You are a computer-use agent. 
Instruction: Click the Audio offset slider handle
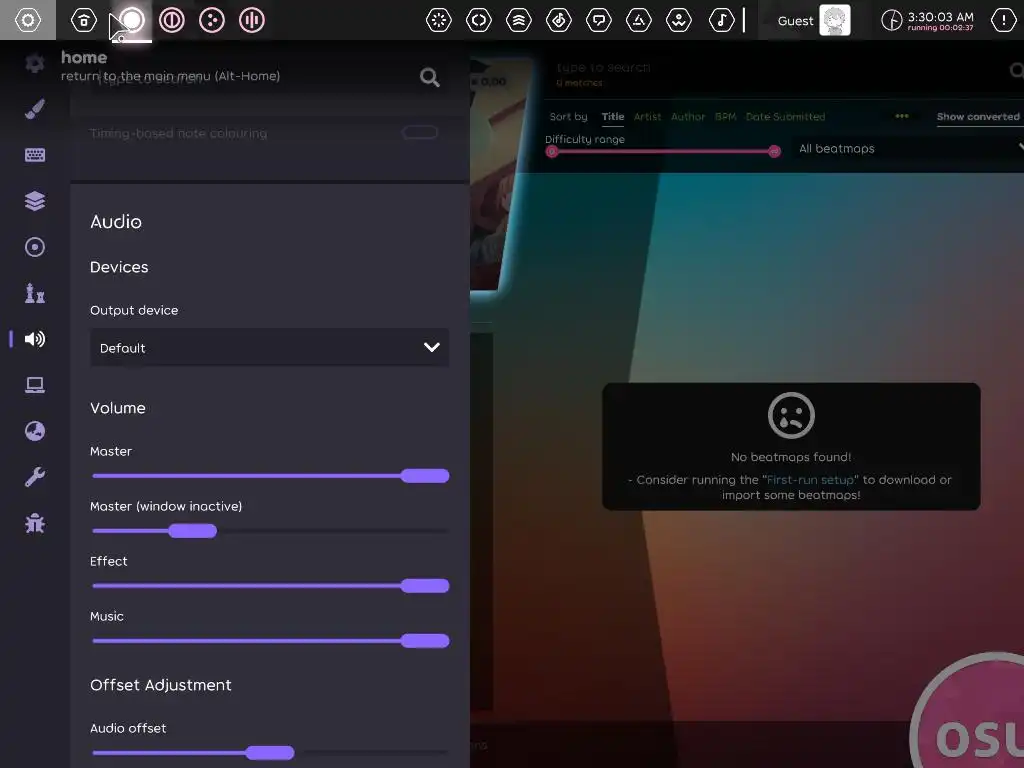tap(270, 753)
